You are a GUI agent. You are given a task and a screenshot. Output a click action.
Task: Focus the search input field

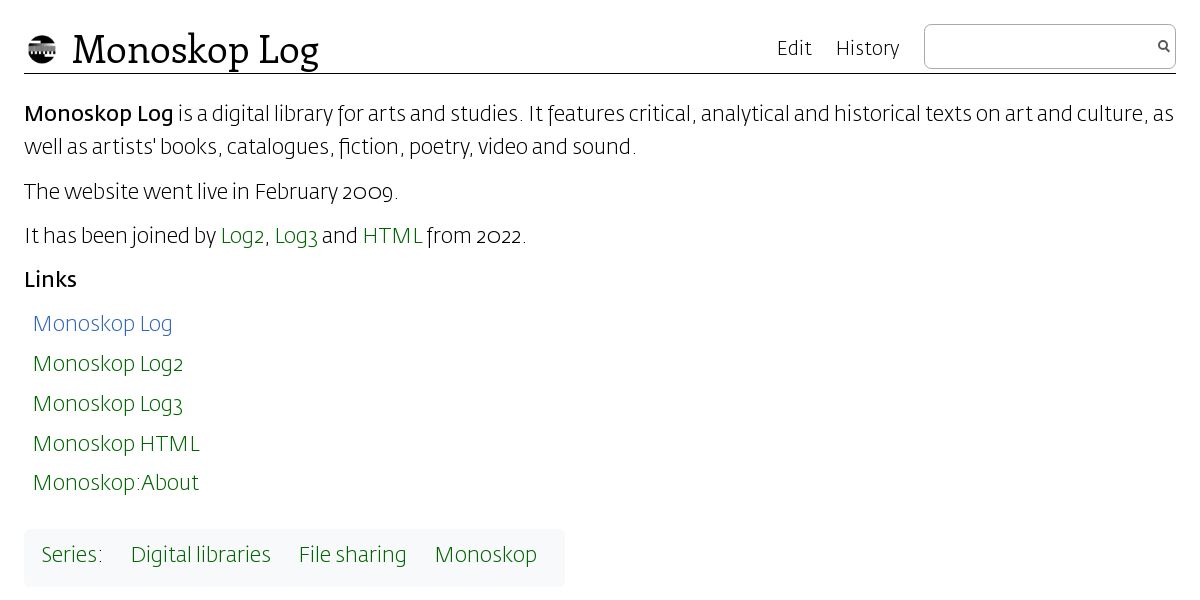point(1040,47)
